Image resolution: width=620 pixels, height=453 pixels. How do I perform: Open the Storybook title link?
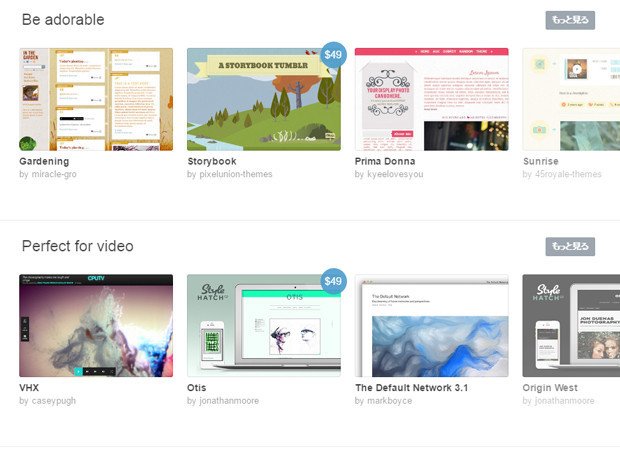(x=212, y=161)
